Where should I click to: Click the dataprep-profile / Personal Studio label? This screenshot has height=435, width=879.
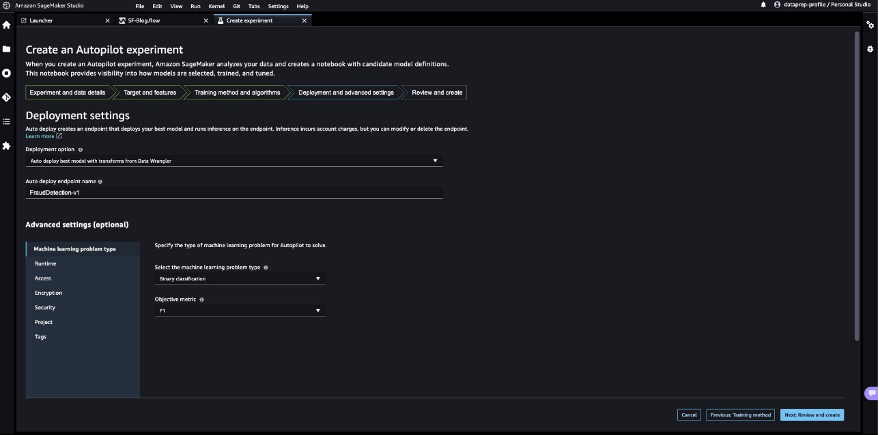coord(827,4)
